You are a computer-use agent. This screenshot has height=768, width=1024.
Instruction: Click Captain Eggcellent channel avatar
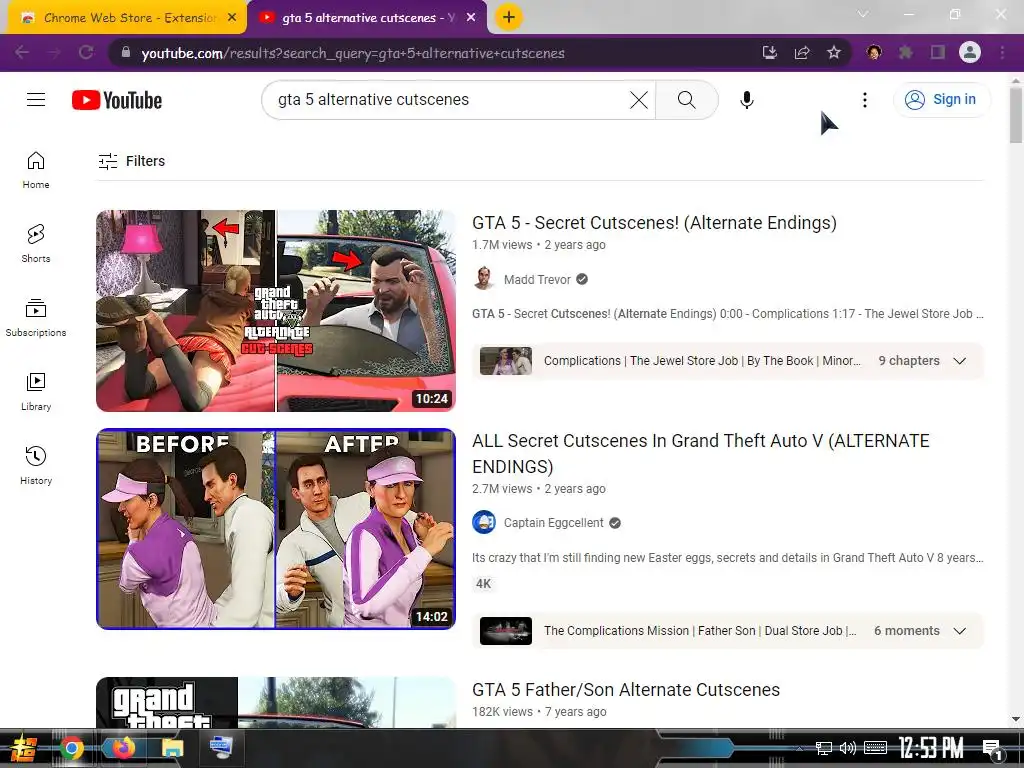click(x=484, y=522)
